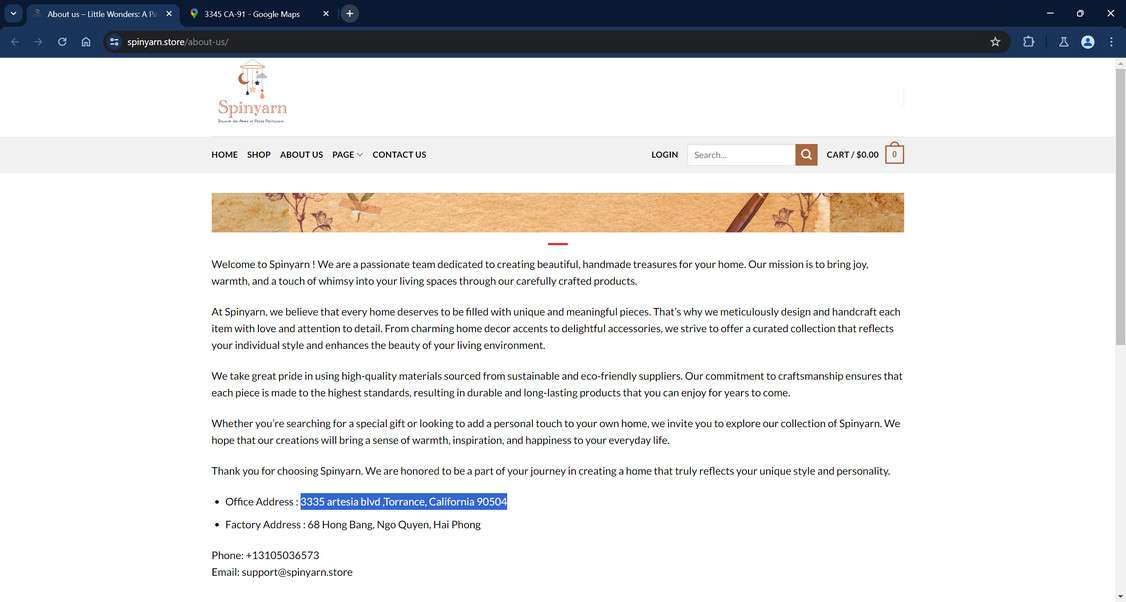The height and width of the screenshot is (602, 1126).
Task: Submit search with the magnifier button
Action: (806, 154)
